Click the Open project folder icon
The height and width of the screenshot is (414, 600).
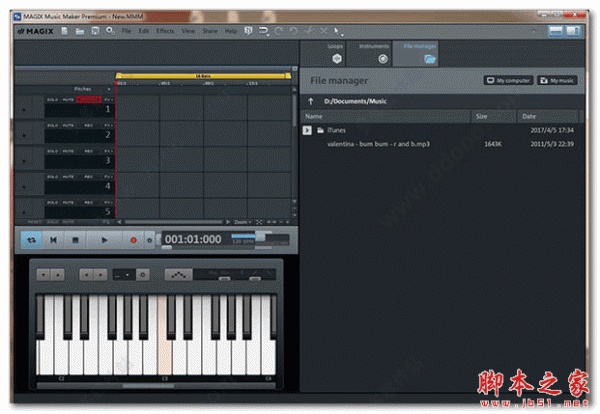(80, 31)
